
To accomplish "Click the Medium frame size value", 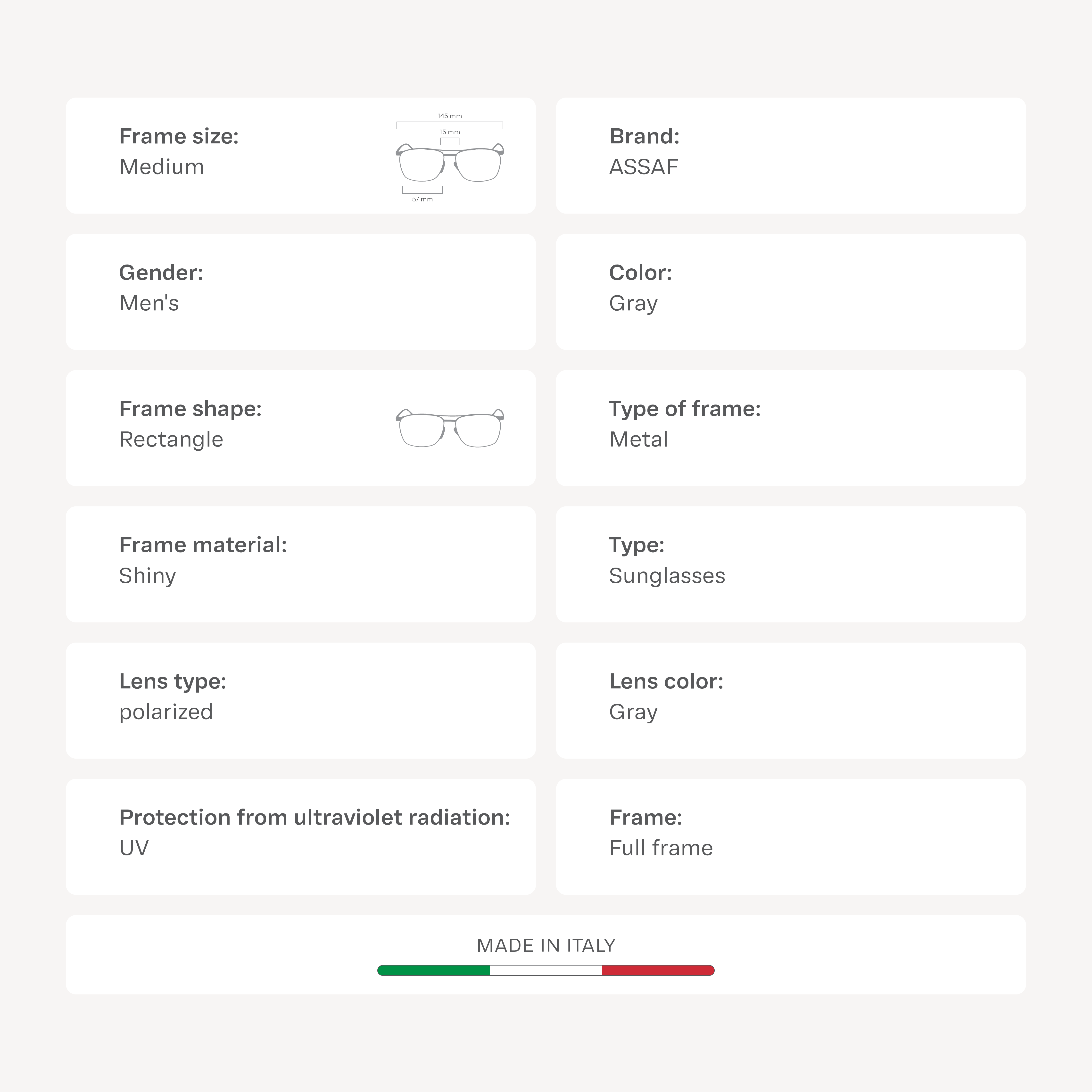I will click(x=162, y=167).
